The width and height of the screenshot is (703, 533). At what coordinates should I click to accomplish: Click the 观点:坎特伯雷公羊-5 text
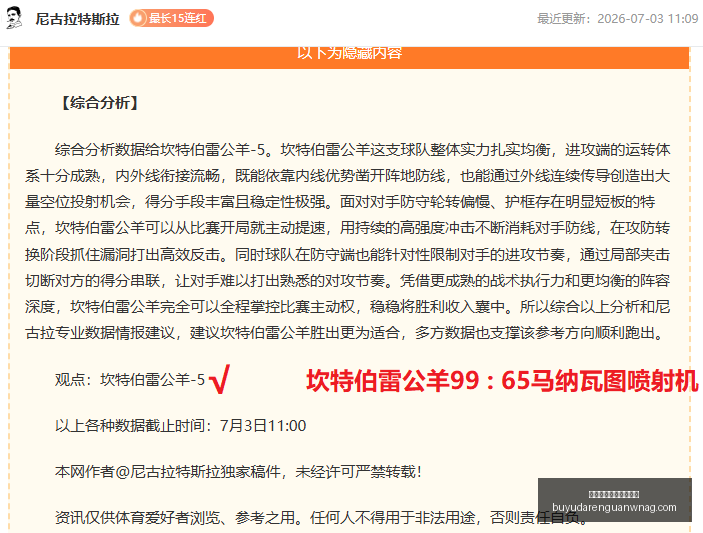point(130,380)
